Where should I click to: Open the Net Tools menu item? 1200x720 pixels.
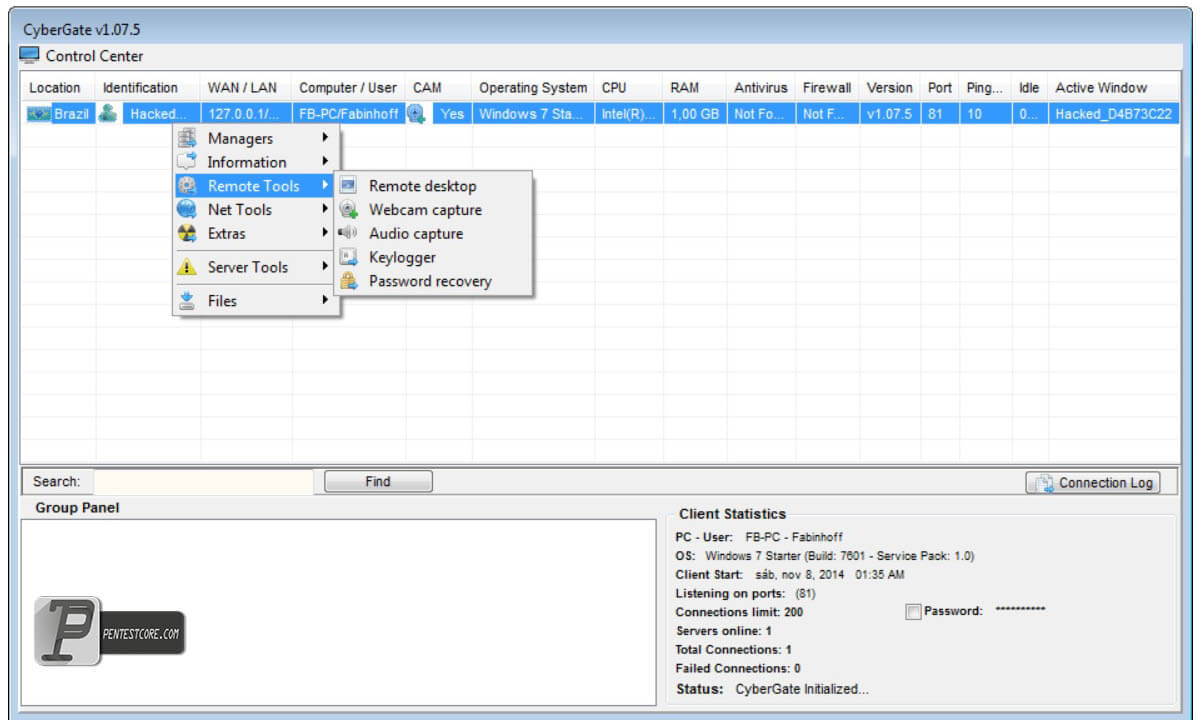tap(255, 209)
